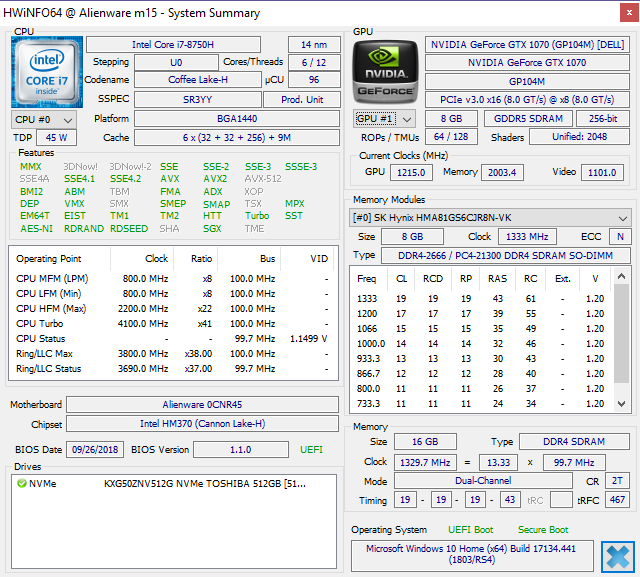The height and width of the screenshot is (577, 640).
Task: Click the CPU HFM (Max) row
Action: click(173, 308)
